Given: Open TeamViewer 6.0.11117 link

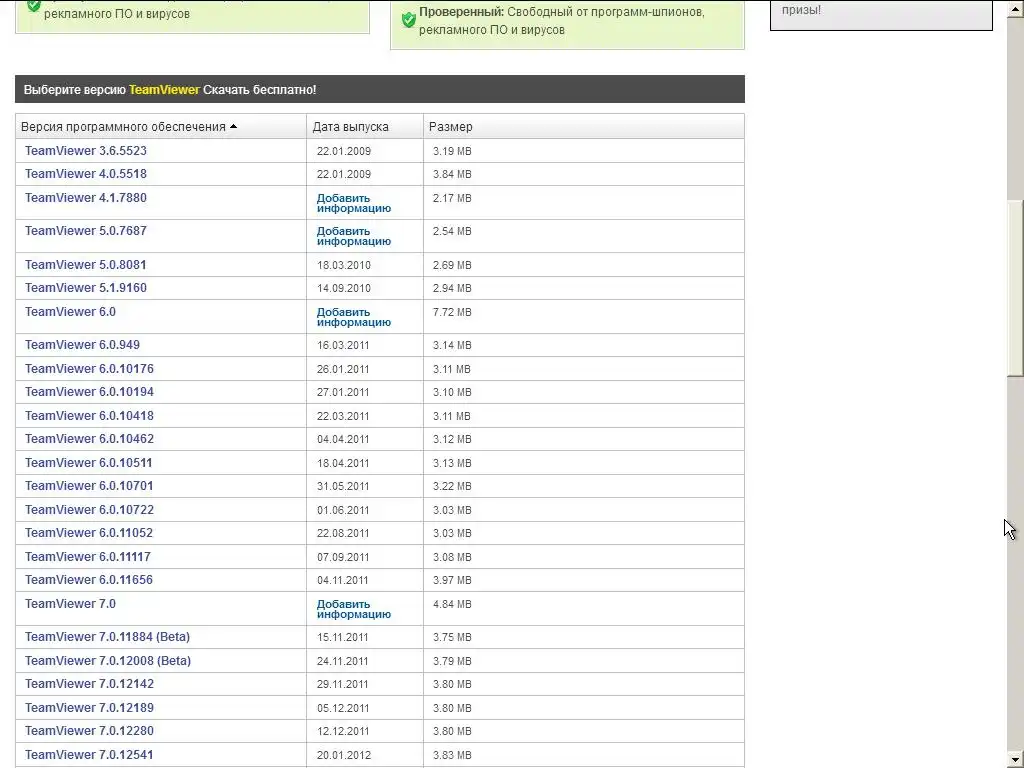Looking at the screenshot, I should (88, 556).
